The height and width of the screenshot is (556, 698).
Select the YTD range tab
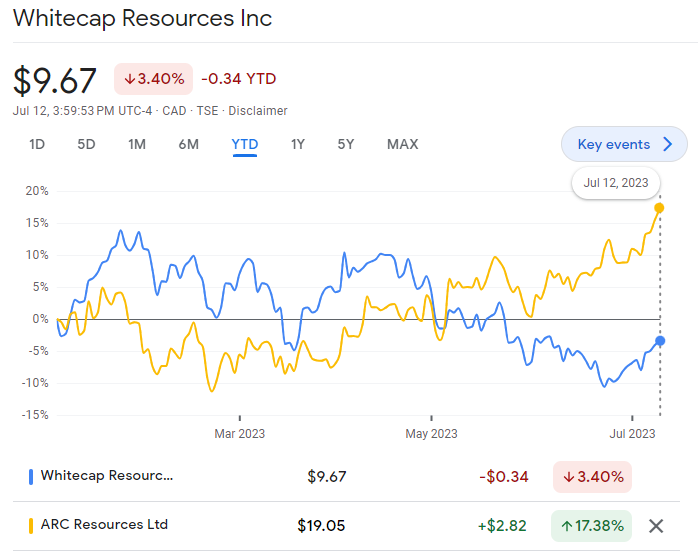tap(244, 144)
